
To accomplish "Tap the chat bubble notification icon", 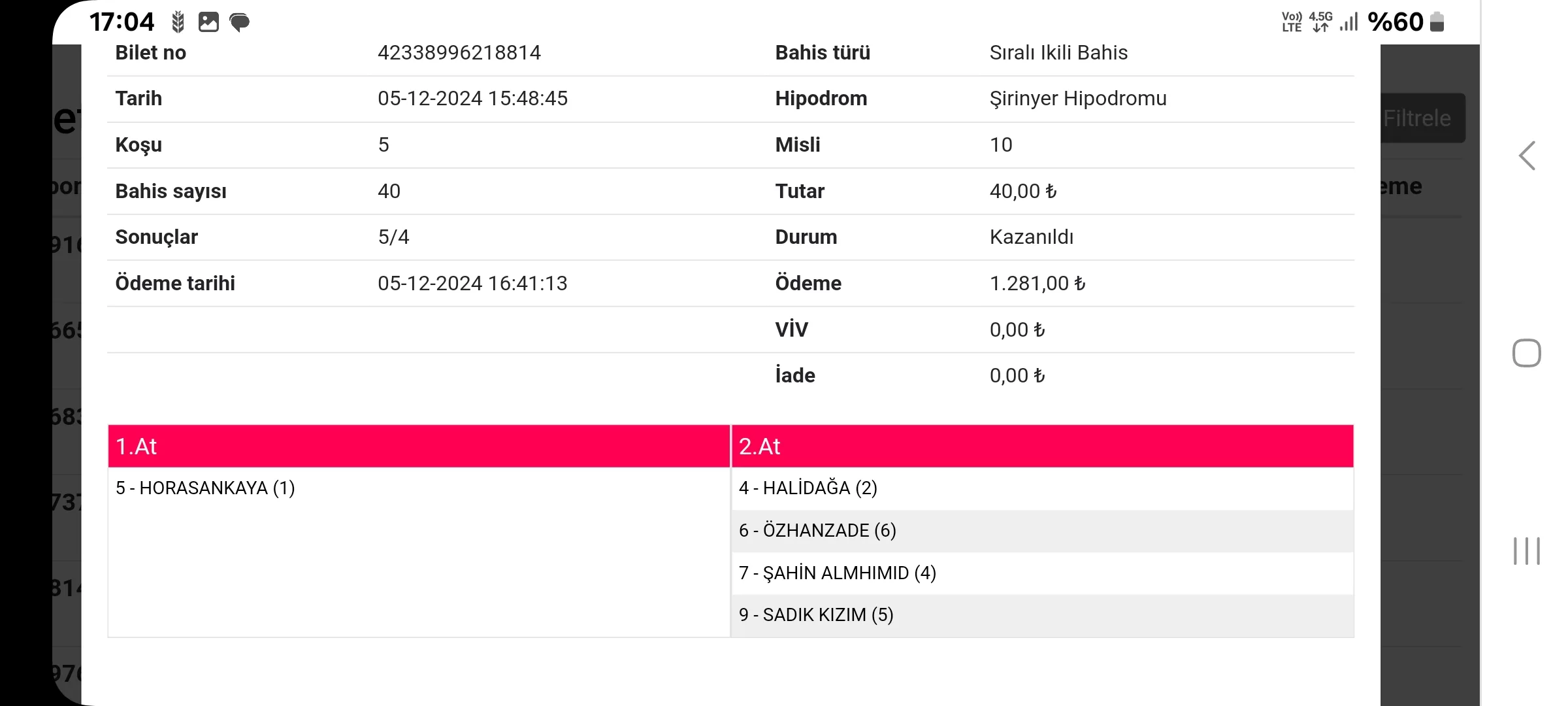I will click(240, 23).
